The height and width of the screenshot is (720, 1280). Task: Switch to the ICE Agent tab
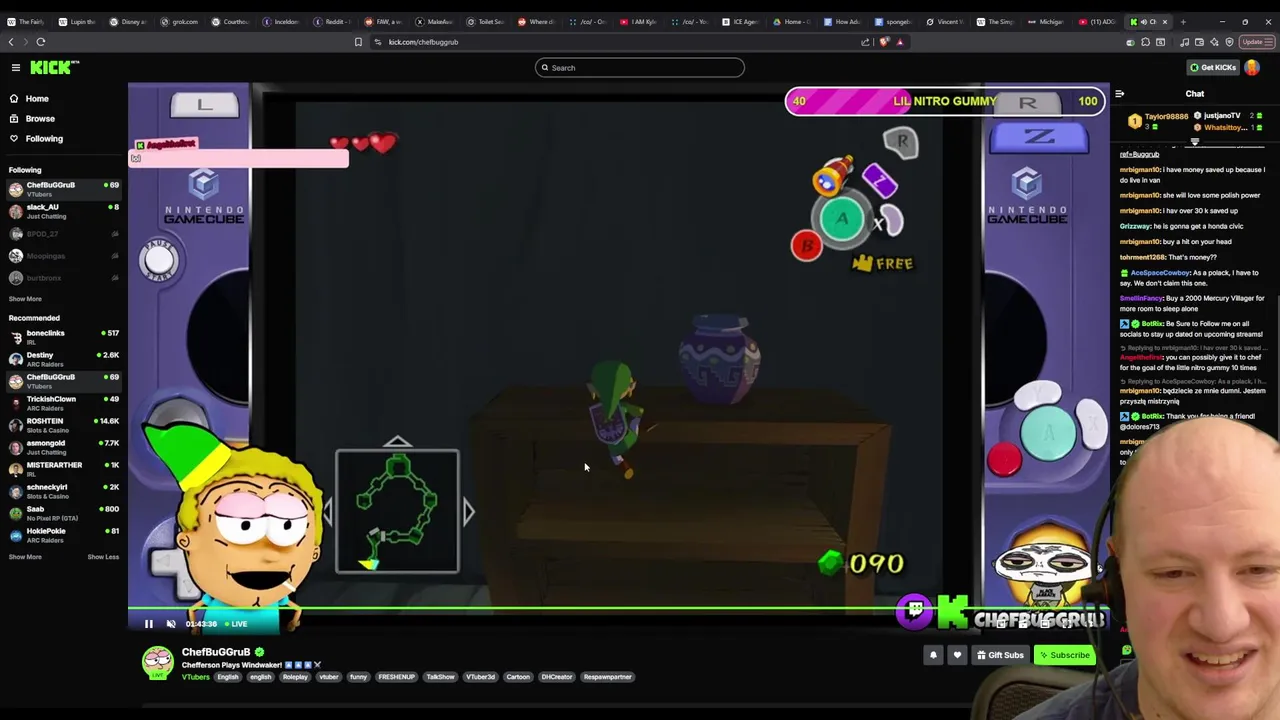[x=741, y=22]
